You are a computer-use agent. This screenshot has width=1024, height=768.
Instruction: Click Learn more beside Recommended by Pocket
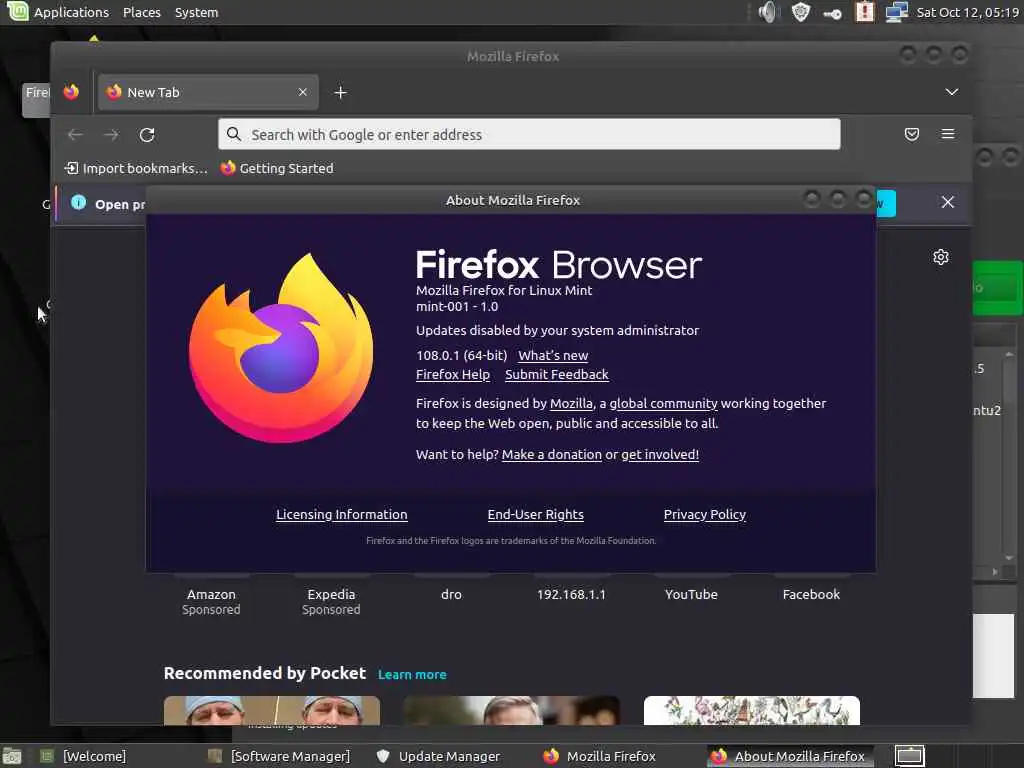(x=412, y=675)
